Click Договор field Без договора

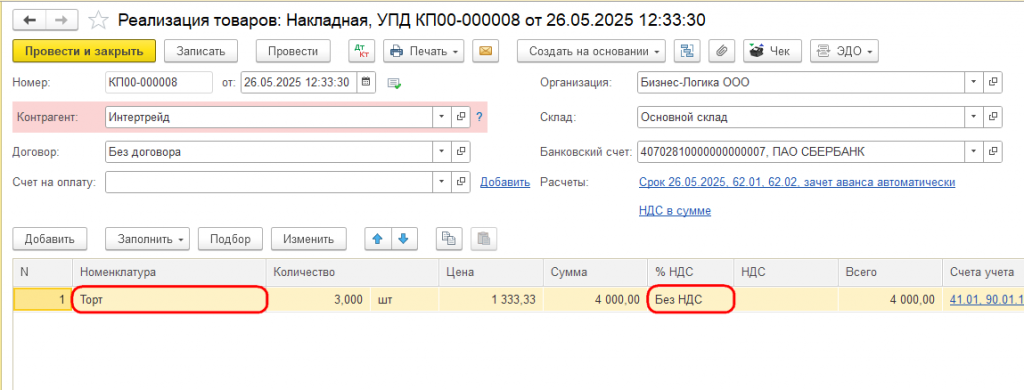point(269,152)
